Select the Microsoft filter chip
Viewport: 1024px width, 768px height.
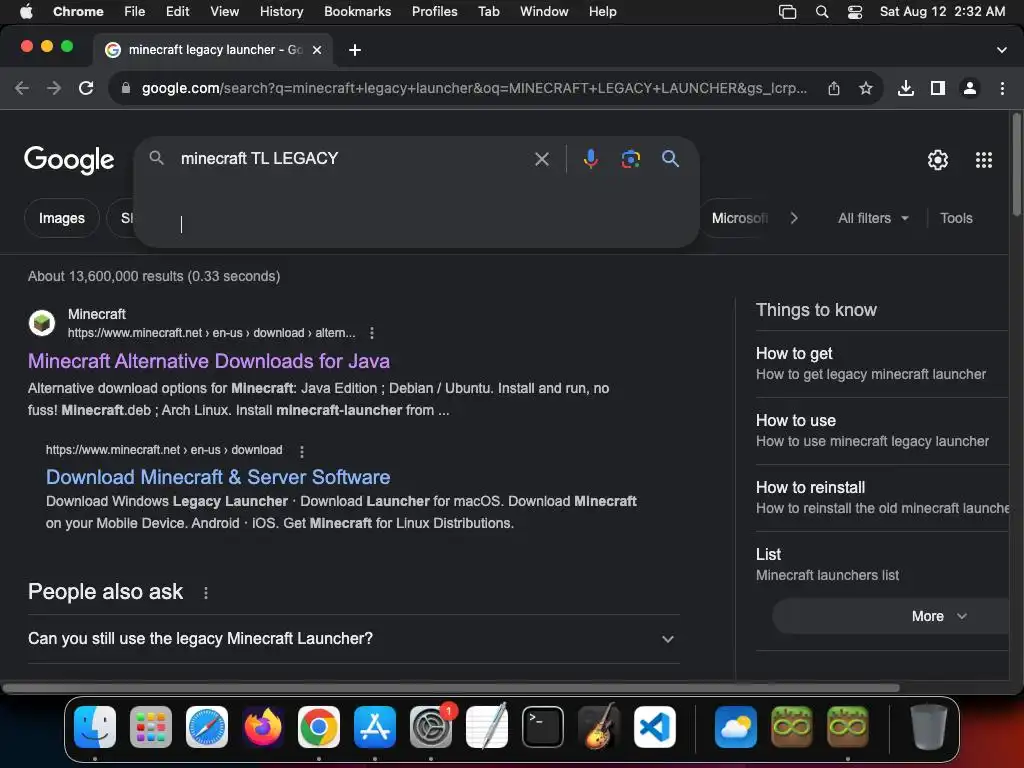(740, 218)
